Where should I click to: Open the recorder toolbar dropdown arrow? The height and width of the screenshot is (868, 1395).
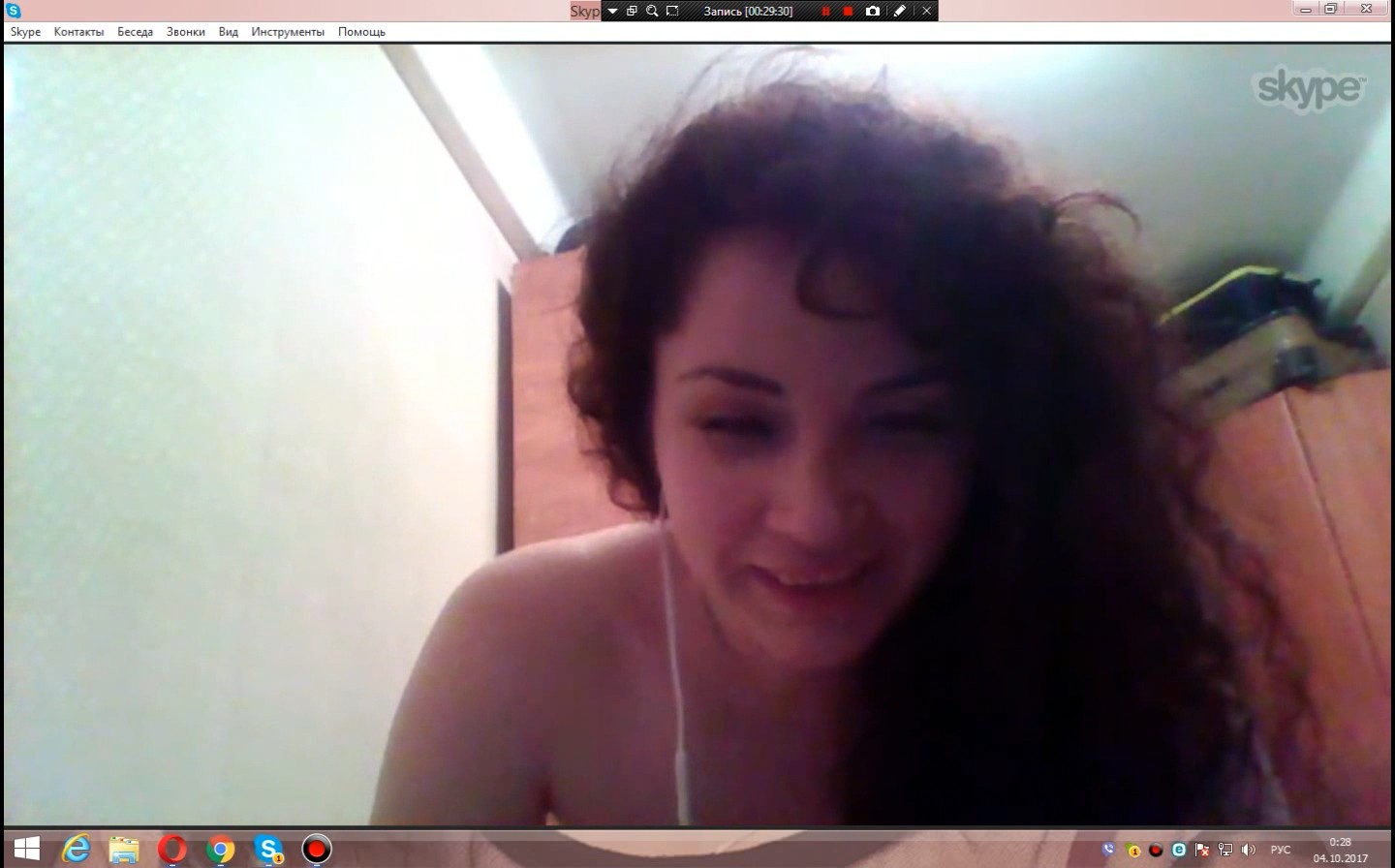[x=612, y=12]
